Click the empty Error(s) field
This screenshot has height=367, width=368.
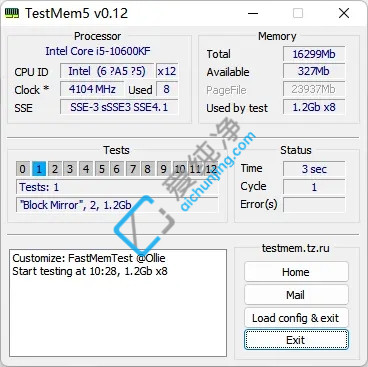[314, 204]
